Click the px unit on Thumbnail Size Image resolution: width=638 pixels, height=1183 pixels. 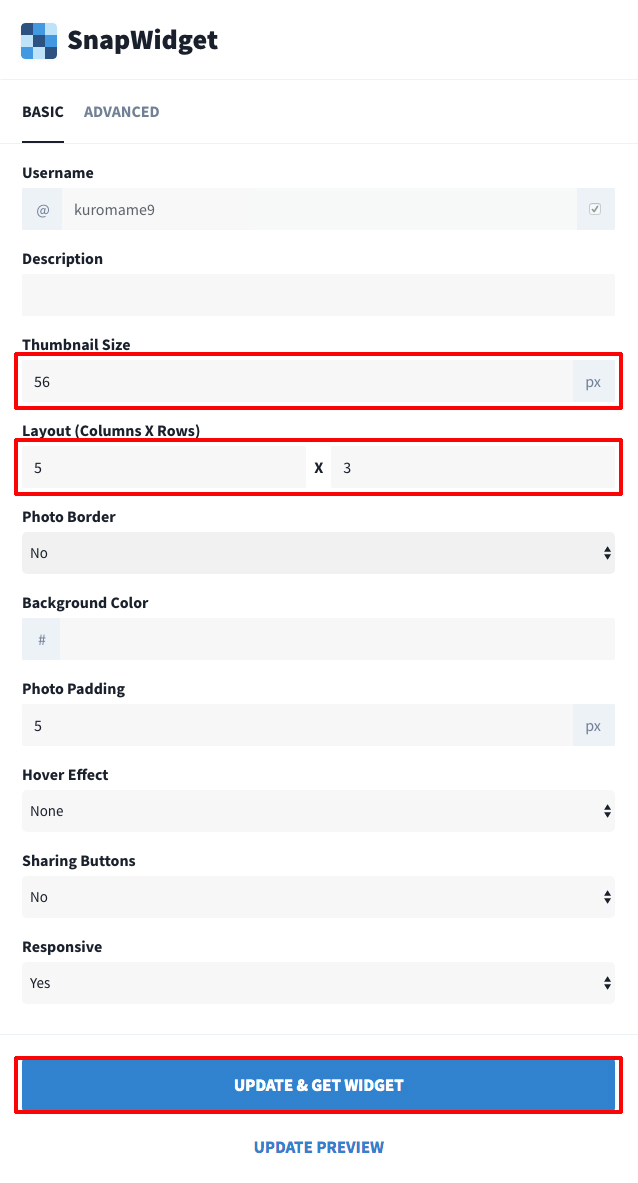(594, 382)
